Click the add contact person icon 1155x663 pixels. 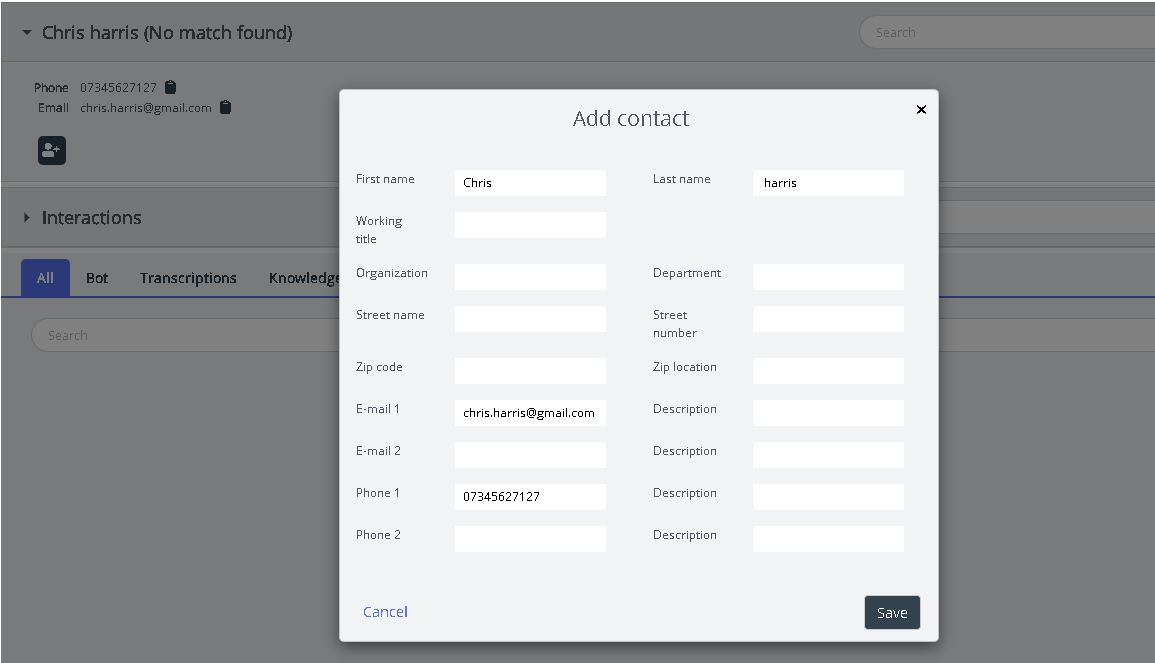click(52, 150)
